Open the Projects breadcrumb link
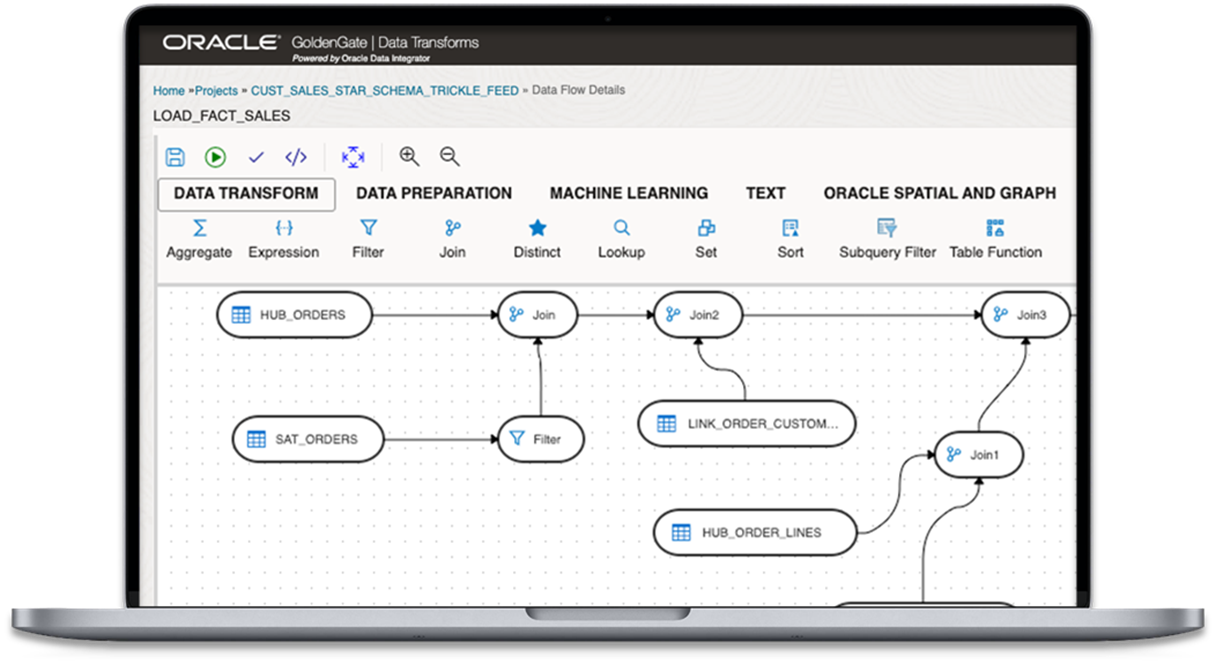Viewport: 1216px width, 664px height. pyautogui.click(x=217, y=90)
